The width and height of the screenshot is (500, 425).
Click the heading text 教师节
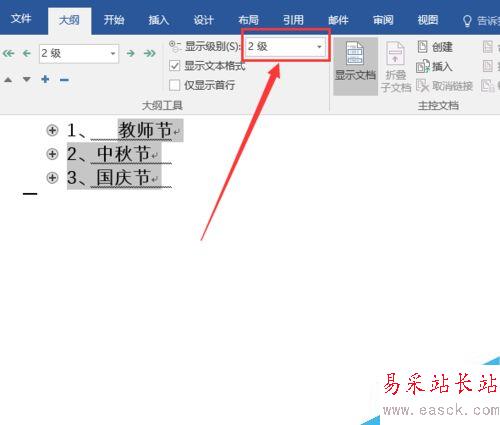pyautogui.click(x=145, y=130)
